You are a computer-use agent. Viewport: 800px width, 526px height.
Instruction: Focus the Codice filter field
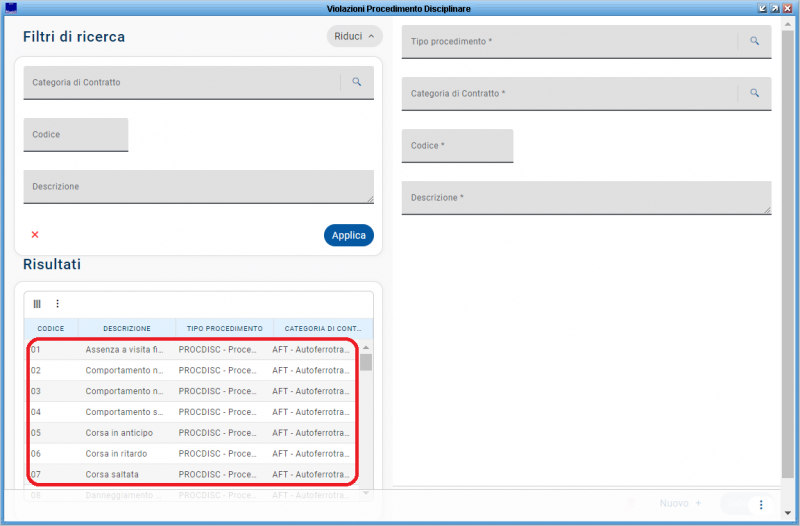(x=76, y=135)
